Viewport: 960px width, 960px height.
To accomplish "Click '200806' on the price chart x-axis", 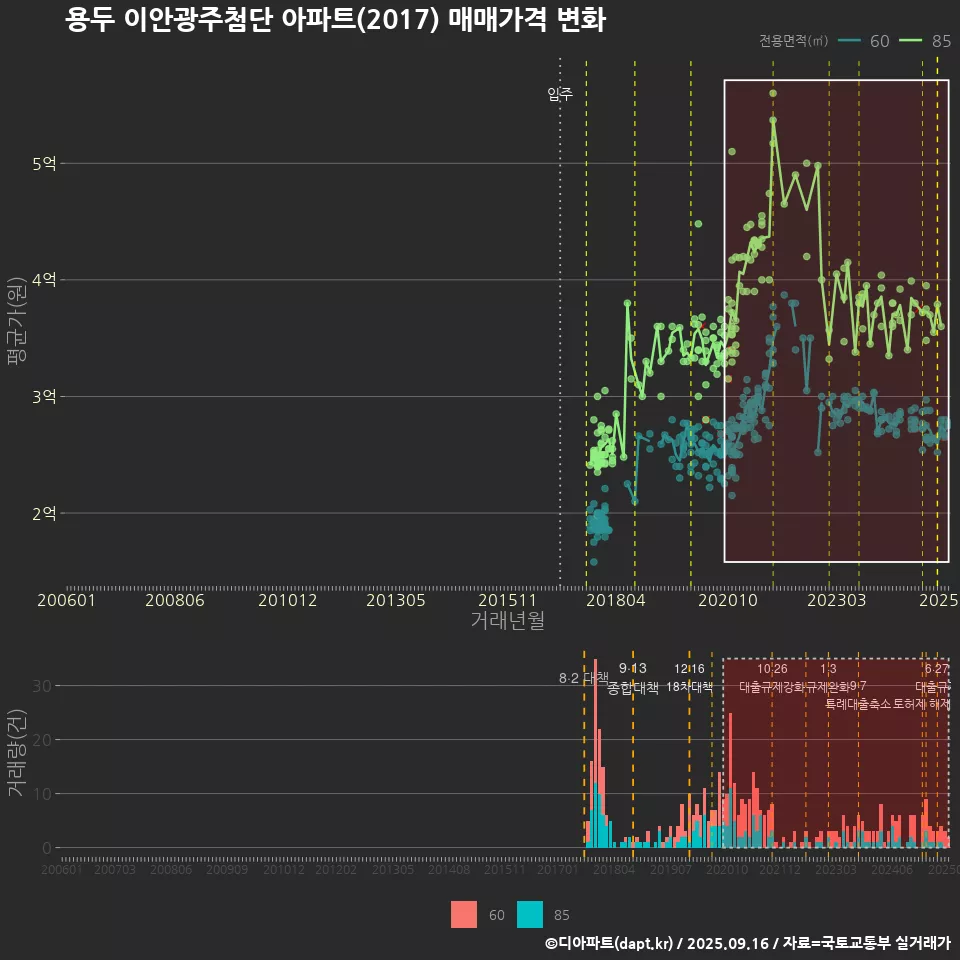I will tap(174, 600).
